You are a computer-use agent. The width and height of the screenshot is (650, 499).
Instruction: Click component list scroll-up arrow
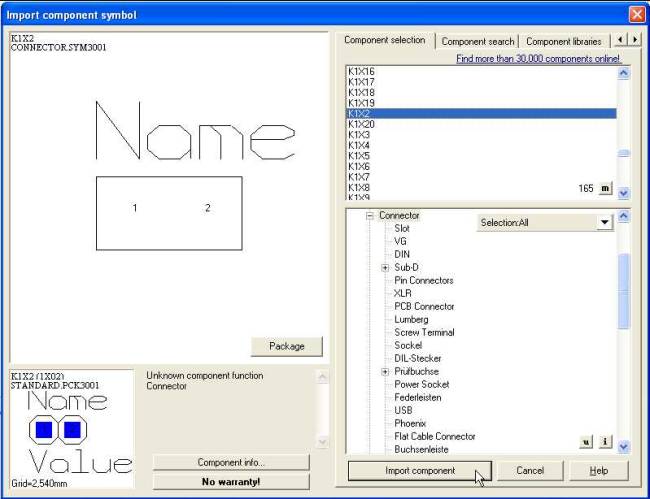click(x=623, y=73)
